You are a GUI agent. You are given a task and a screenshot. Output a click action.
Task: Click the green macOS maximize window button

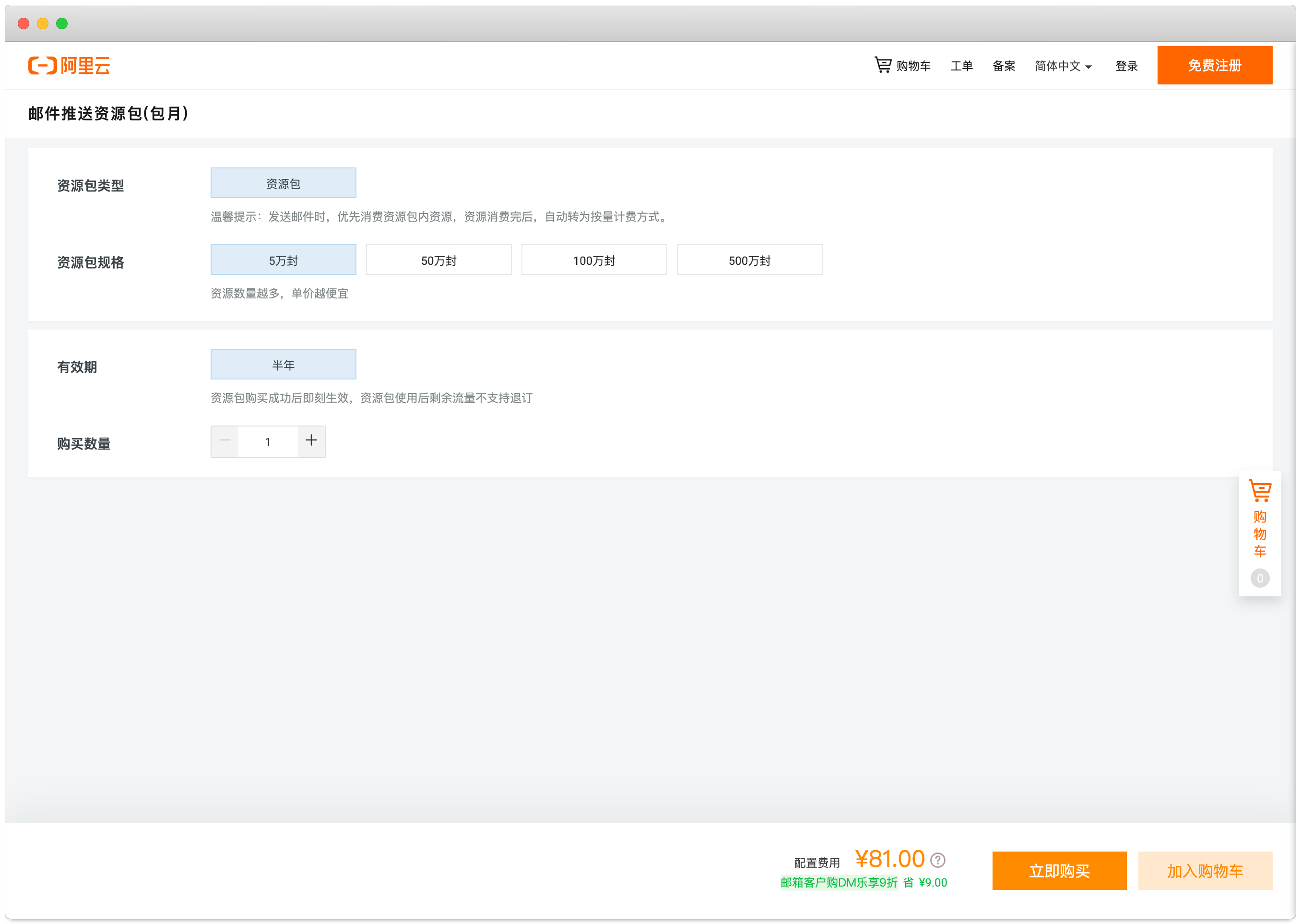point(62,24)
